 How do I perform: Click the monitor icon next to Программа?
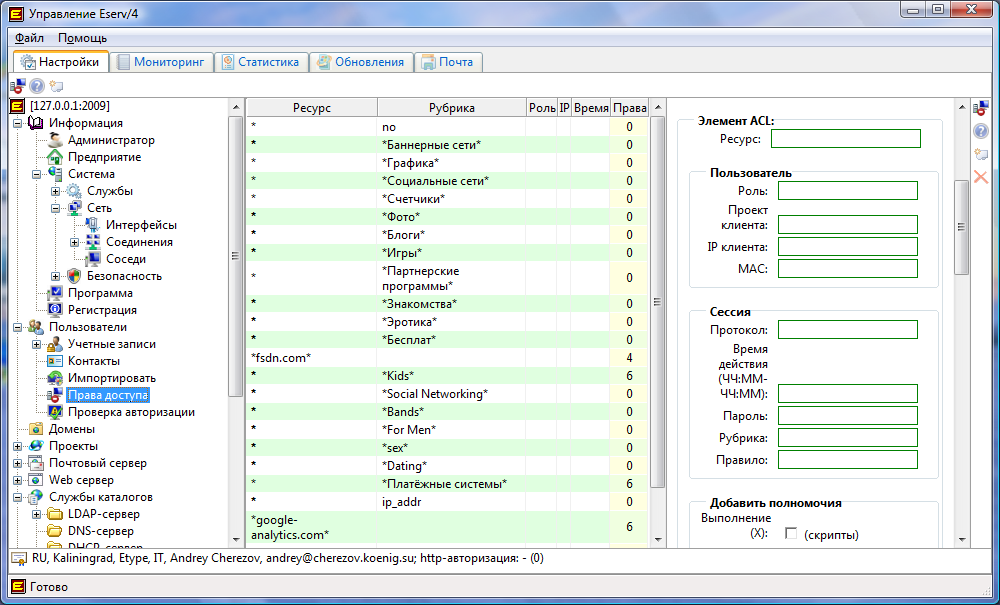pyautogui.click(x=55, y=293)
